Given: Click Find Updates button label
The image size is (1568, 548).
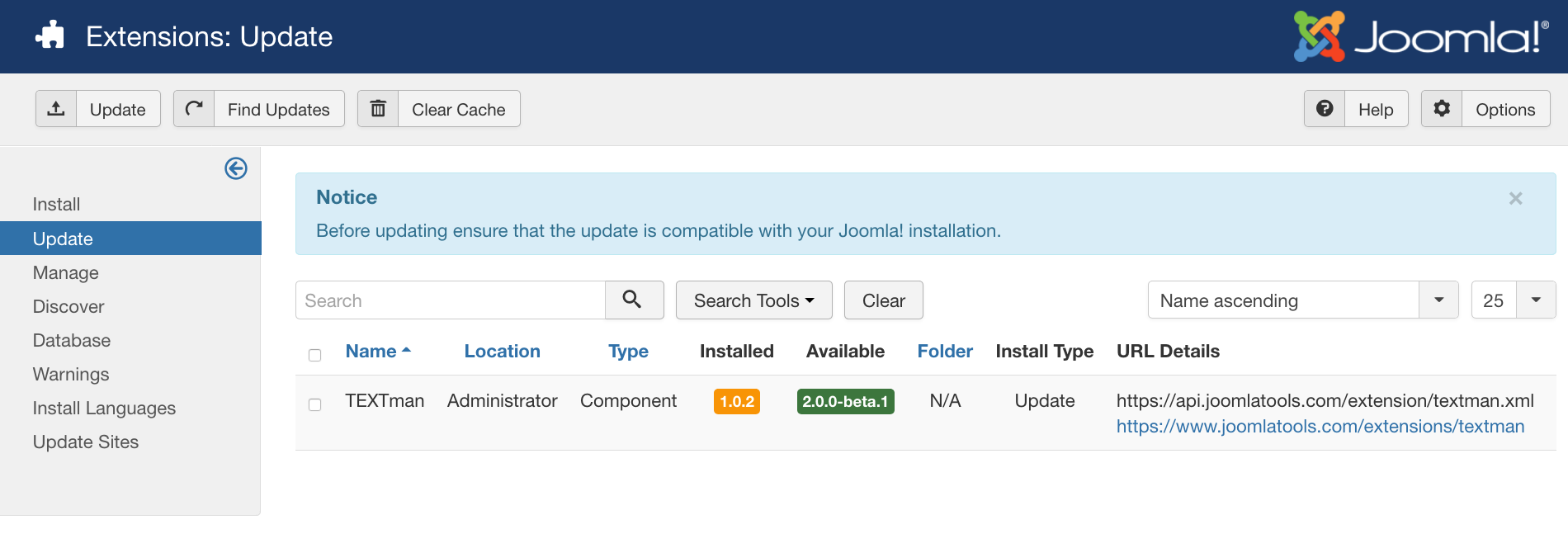Looking at the screenshot, I should [279, 109].
